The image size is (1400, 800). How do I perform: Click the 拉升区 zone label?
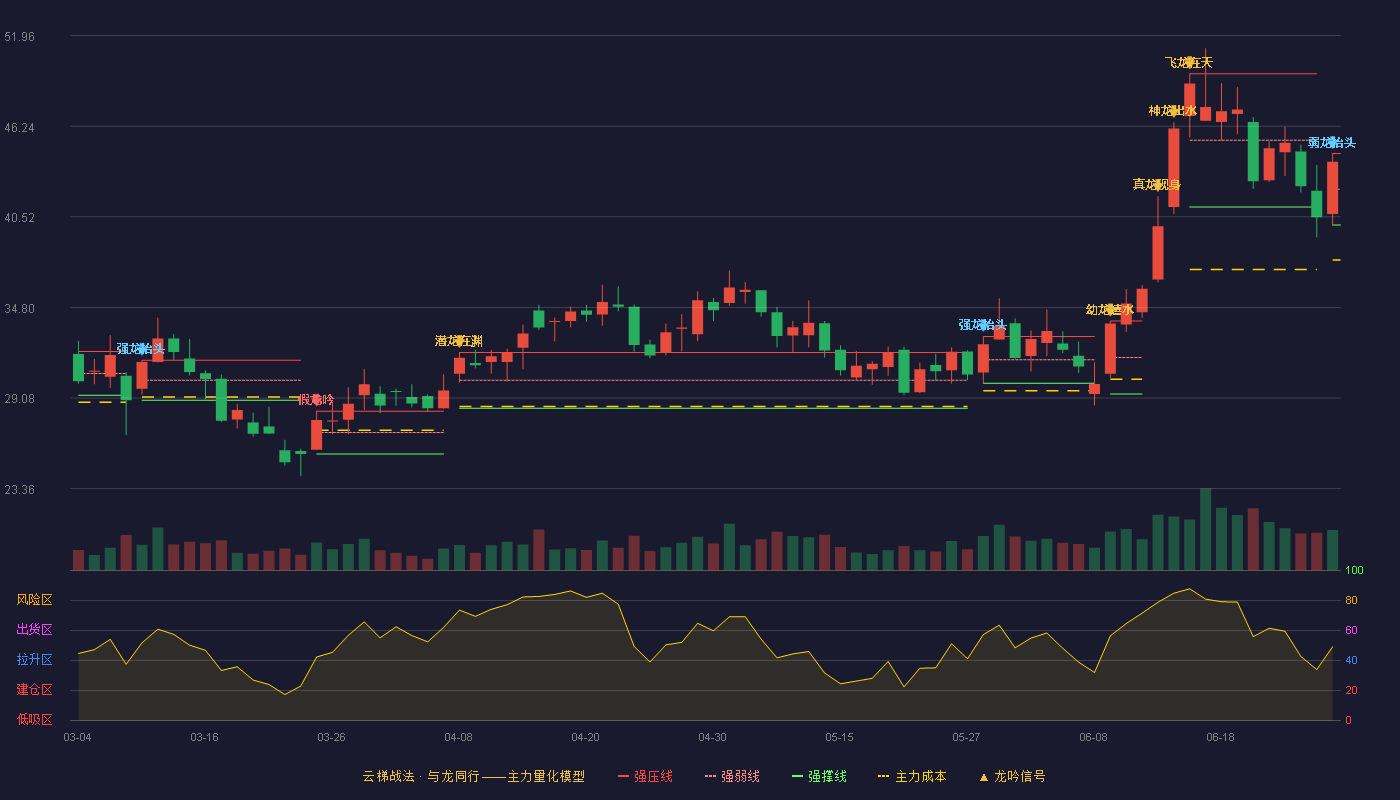click(35, 660)
